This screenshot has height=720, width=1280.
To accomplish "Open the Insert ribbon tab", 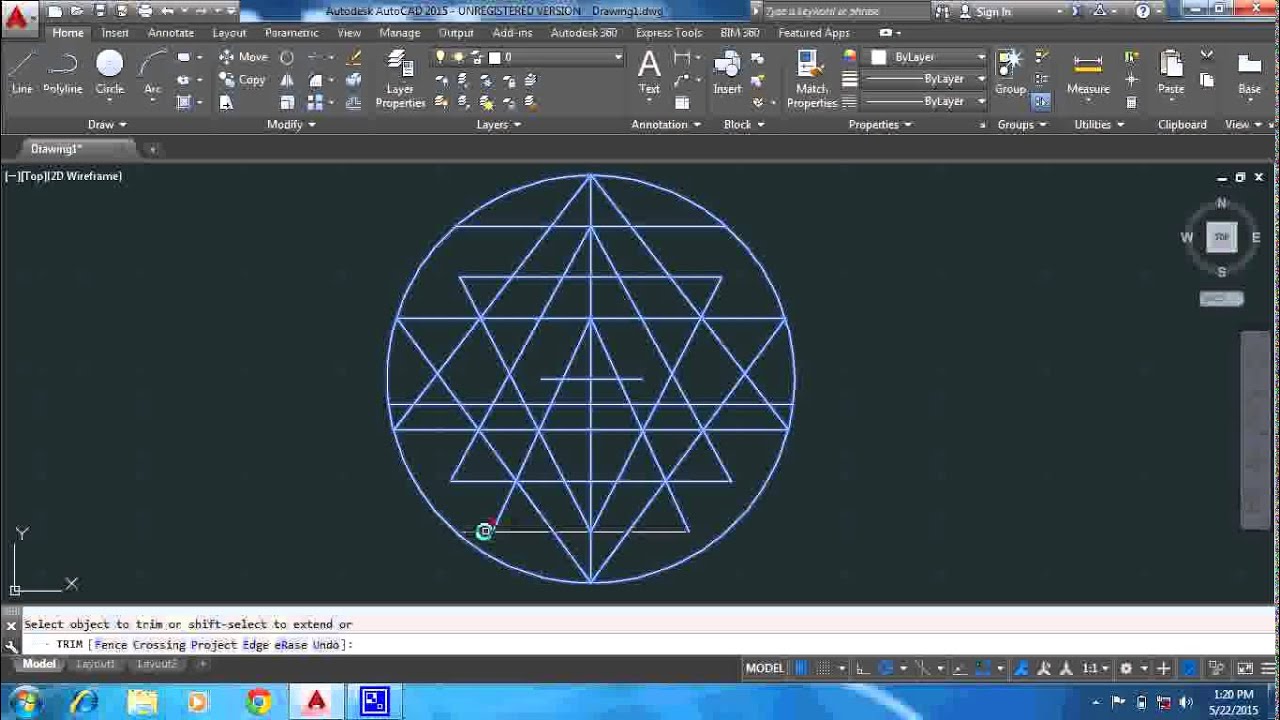I will point(115,33).
